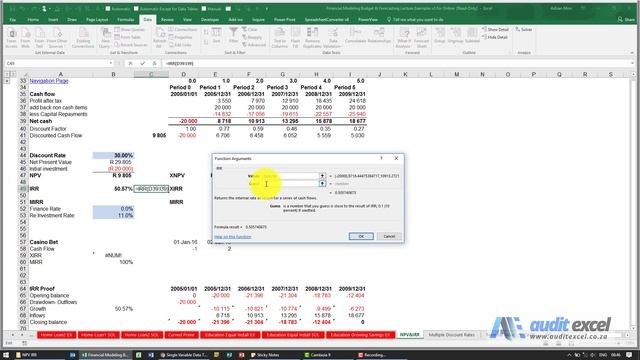Viewport: 640px width, 360px height.
Task: Click the Solver icon
Action: click(524, 29)
